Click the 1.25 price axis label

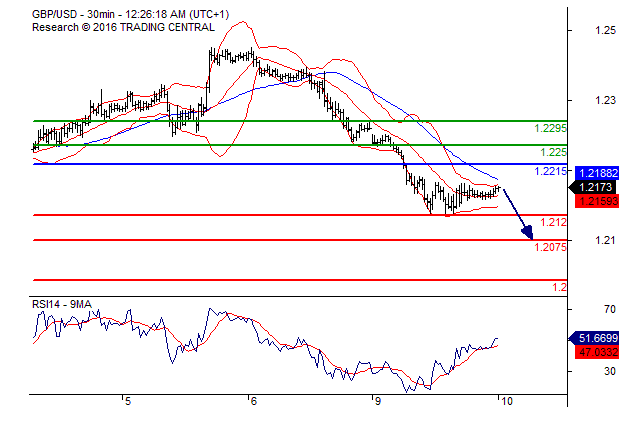605,30
